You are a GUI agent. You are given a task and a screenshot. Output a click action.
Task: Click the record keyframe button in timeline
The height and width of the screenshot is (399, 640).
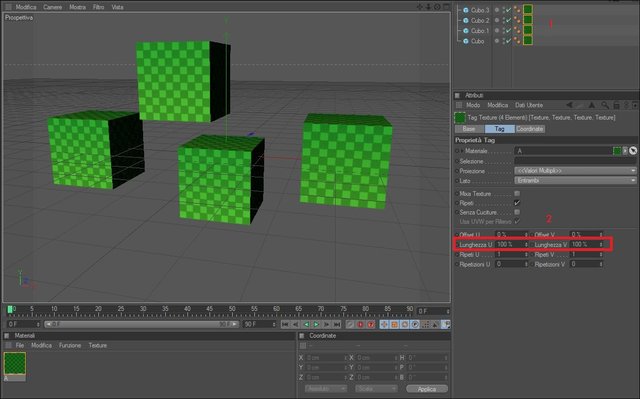tap(360, 324)
